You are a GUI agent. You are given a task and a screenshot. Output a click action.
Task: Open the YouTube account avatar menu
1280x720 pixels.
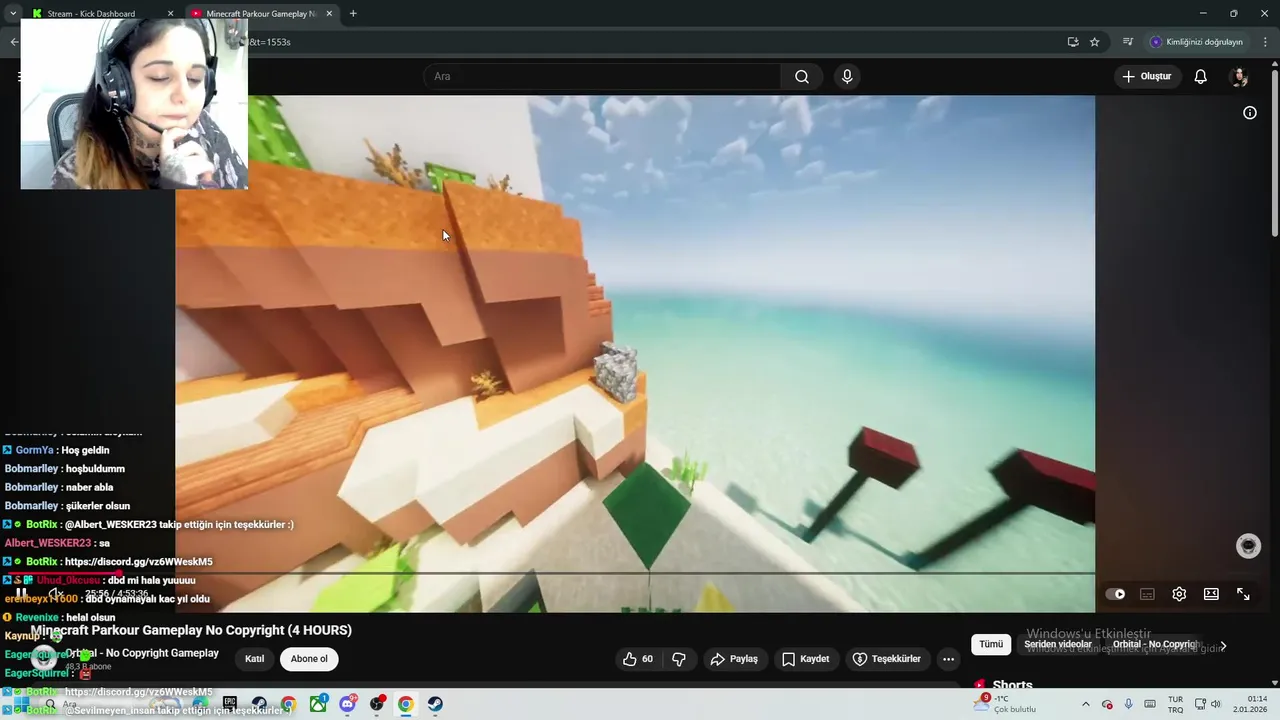1239,77
